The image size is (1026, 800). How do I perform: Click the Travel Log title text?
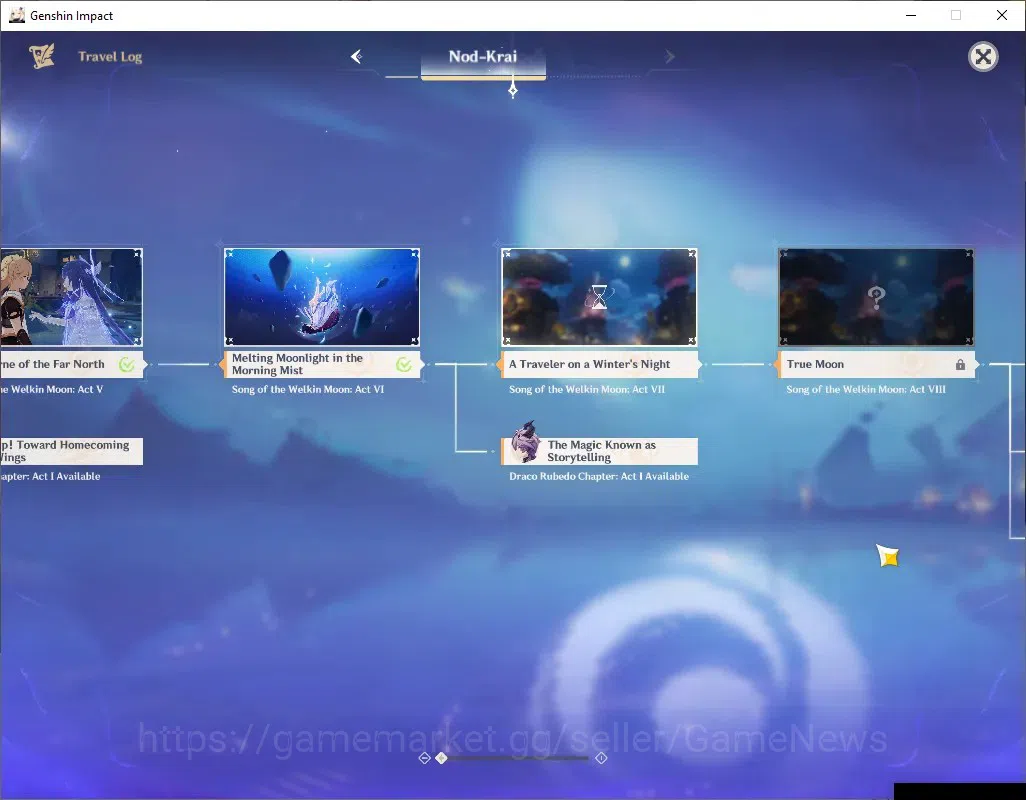coord(110,57)
